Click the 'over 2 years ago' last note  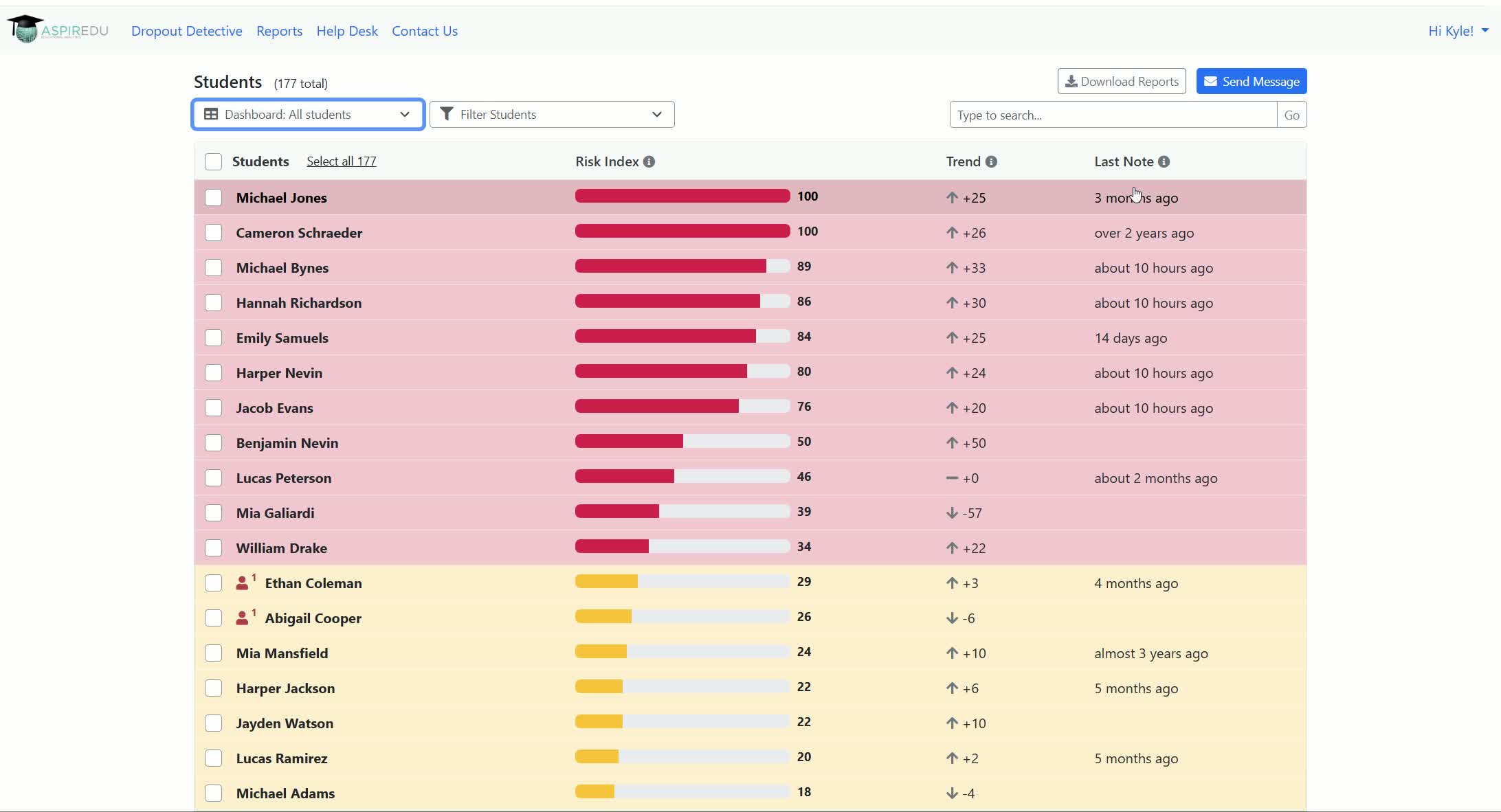pyautogui.click(x=1144, y=233)
